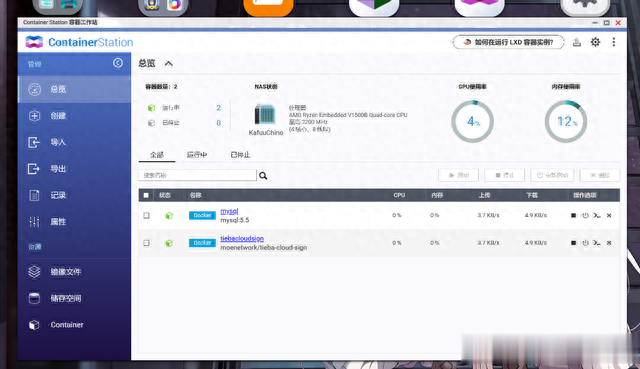Click the KafuuChino NAS device image
This screenshot has width=640, height=369.
tap(265, 114)
